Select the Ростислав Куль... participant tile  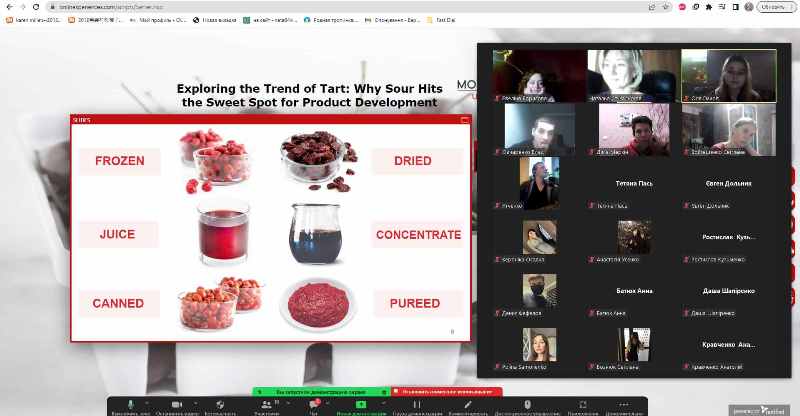pyautogui.click(x=729, y=237)
